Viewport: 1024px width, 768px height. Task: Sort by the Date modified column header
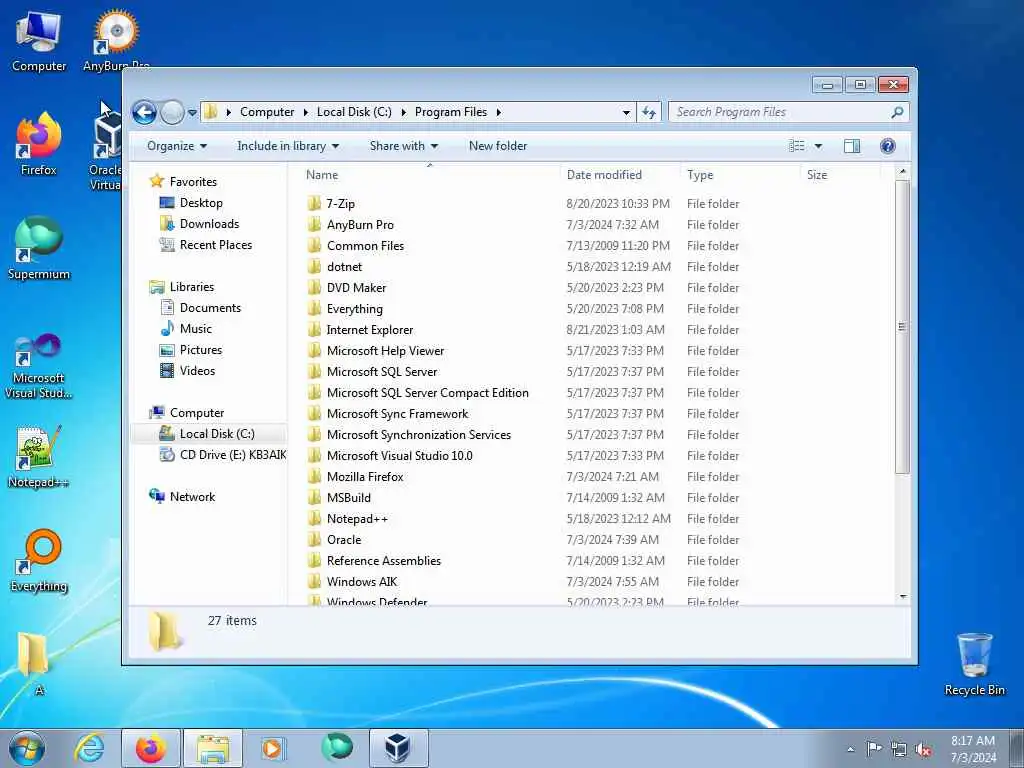click(x=620, y=175)
